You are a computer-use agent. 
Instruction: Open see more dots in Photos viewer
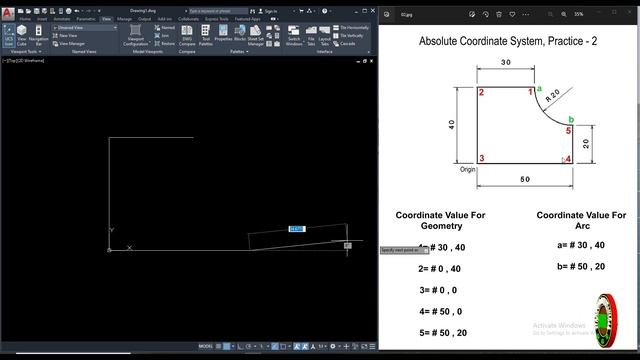click(526, 14)
